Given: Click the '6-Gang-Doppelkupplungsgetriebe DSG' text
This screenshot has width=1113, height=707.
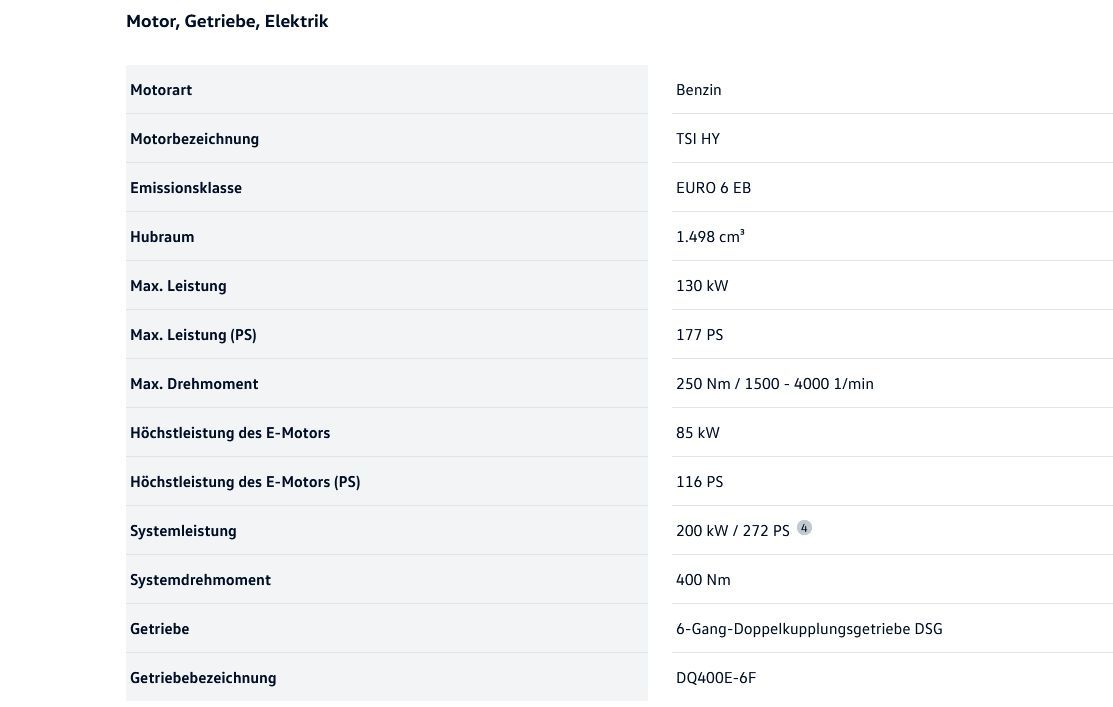Looking at the screenshot, I should pyautogui.click(x=809, y=629).
